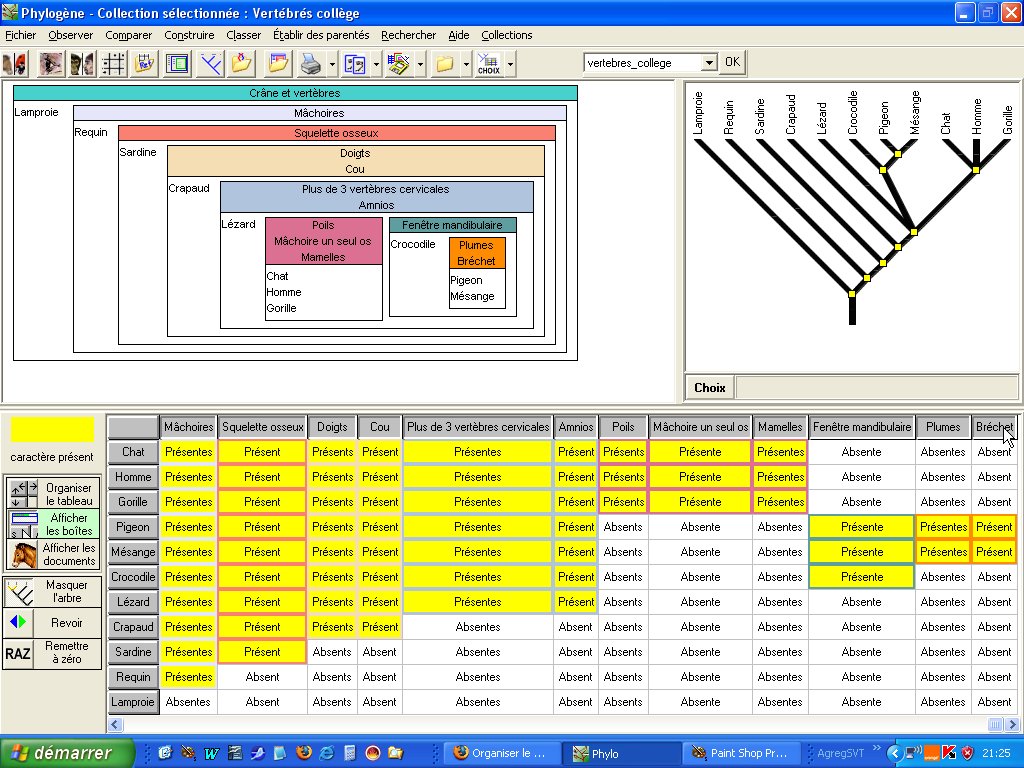
Task: Click the OK button next to collection
Action: click(x=732, y=62)
